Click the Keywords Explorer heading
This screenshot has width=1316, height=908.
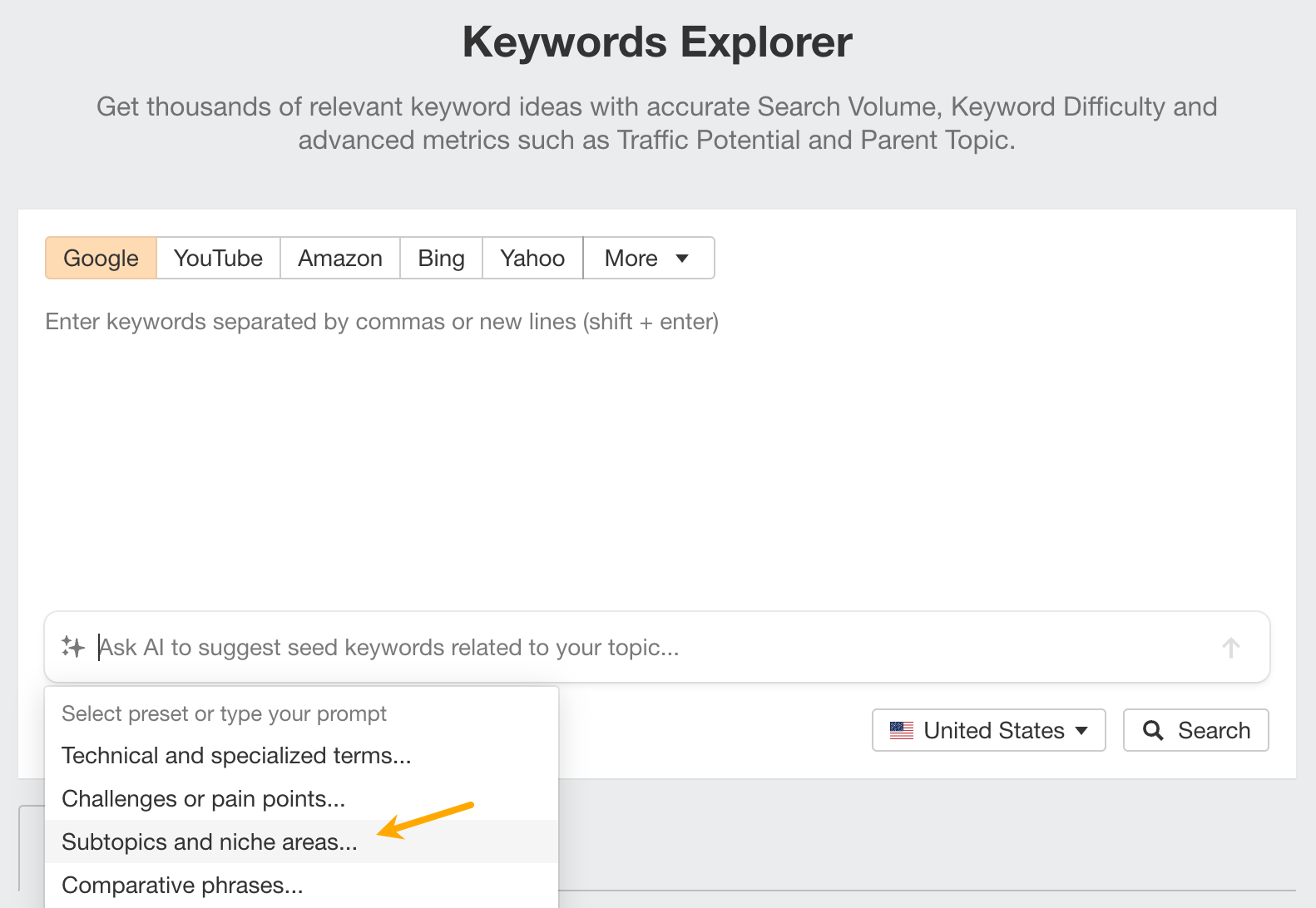click(657, 42)
